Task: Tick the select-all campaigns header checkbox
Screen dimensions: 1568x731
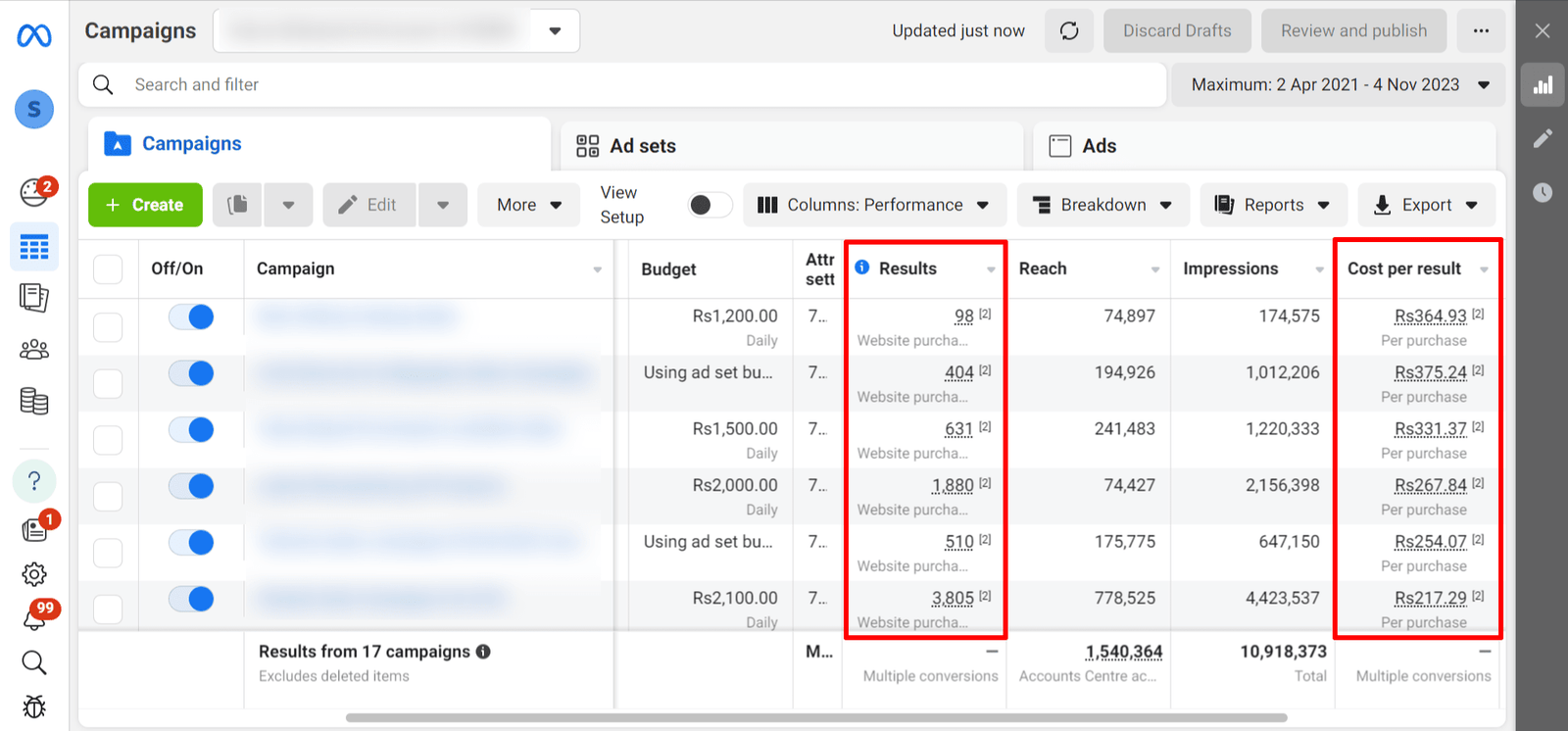Action: (x=108, y=269)
